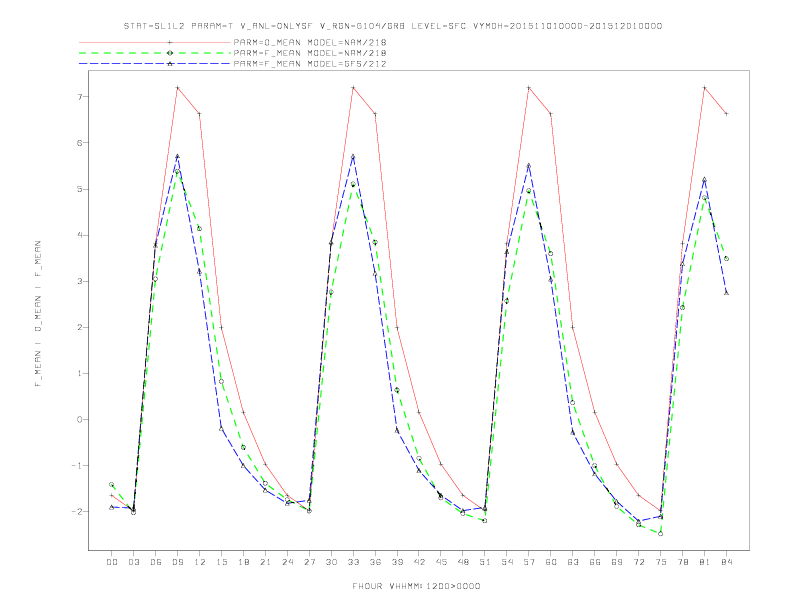Click x-axis forecast hour label 48
Viewport: 792px width, 612px height.
click(463, 562)
